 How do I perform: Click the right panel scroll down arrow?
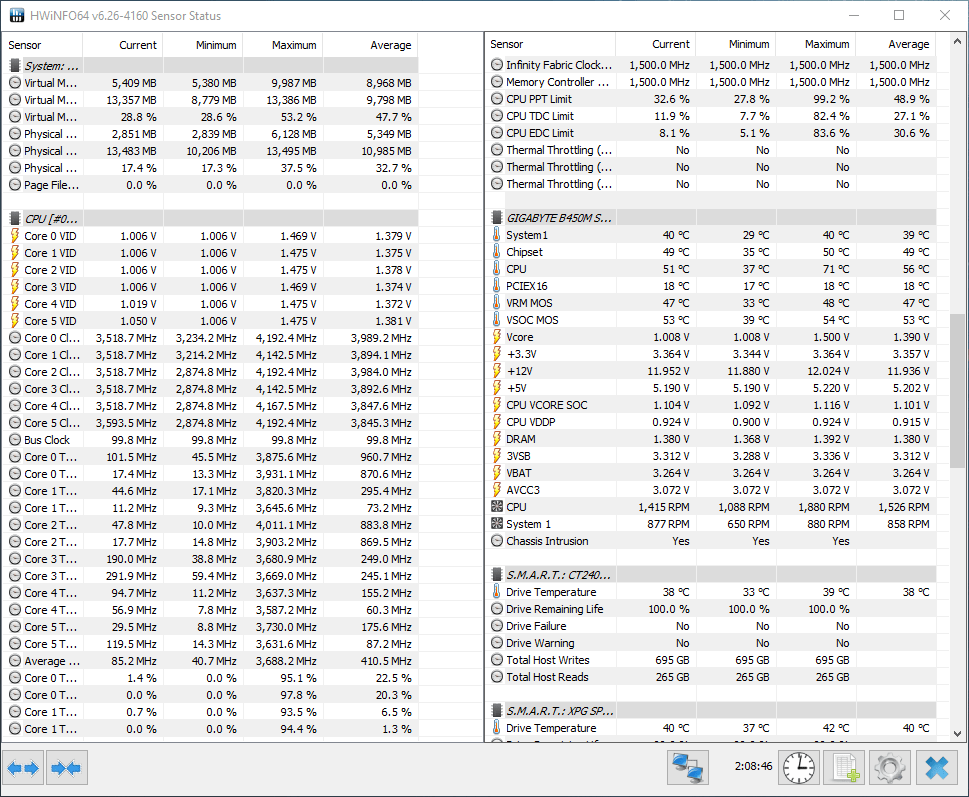coord(957,733)
